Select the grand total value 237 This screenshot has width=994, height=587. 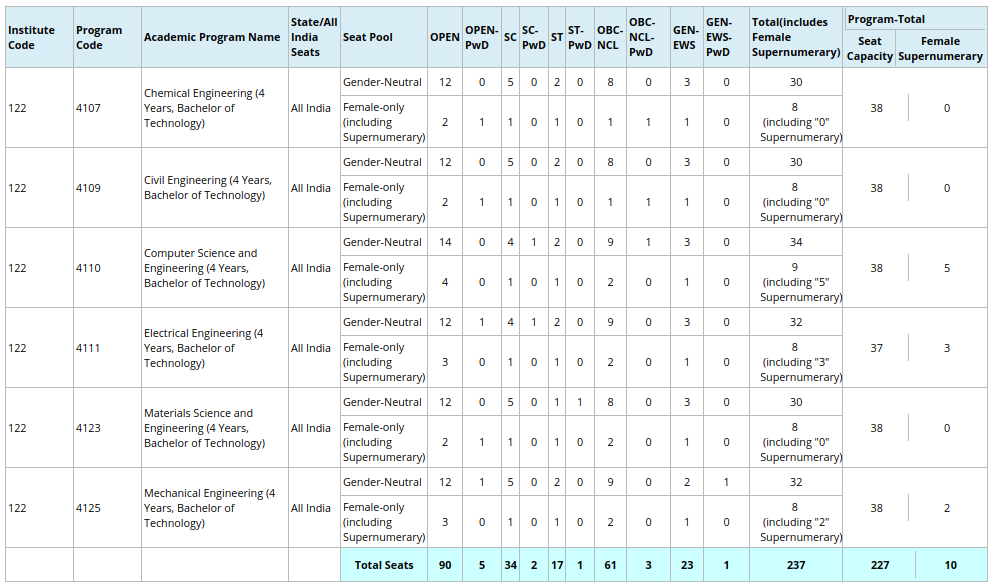pos(795,565)
